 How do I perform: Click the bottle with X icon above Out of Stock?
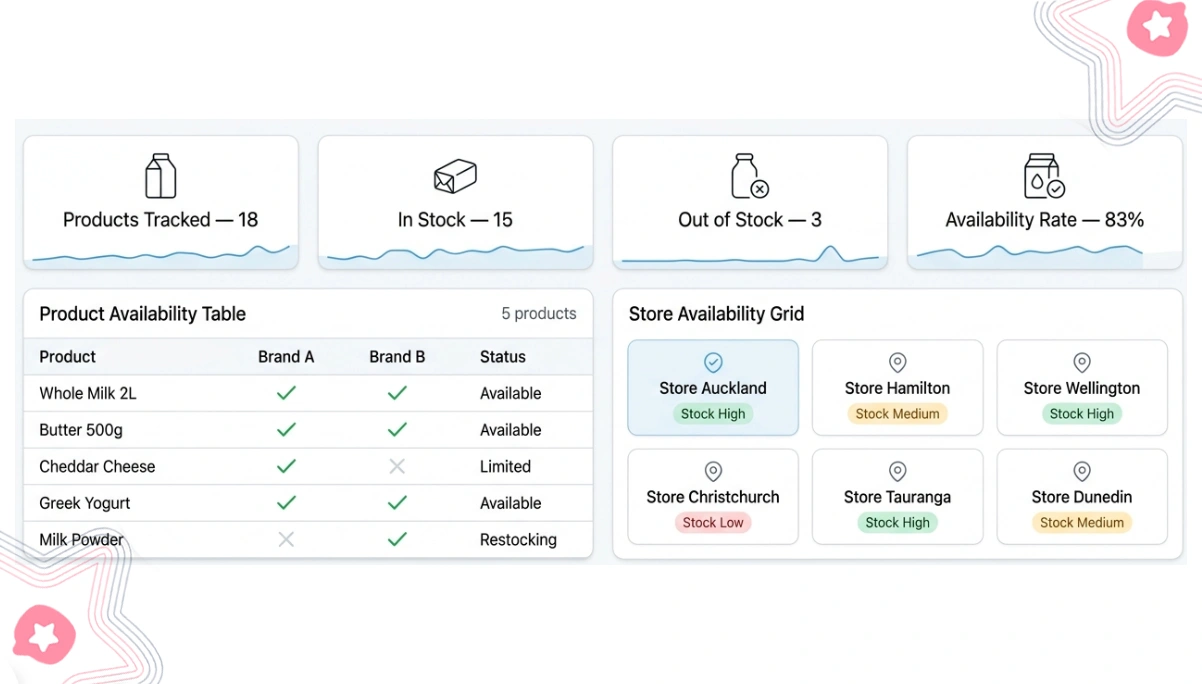749,176
